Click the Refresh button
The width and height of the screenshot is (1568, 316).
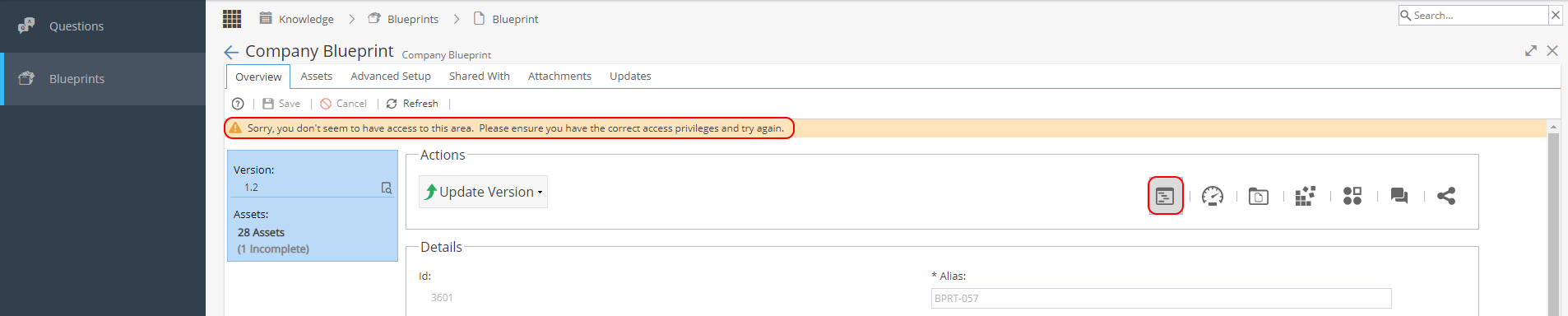pyautogui.click(x=412, y=104)
